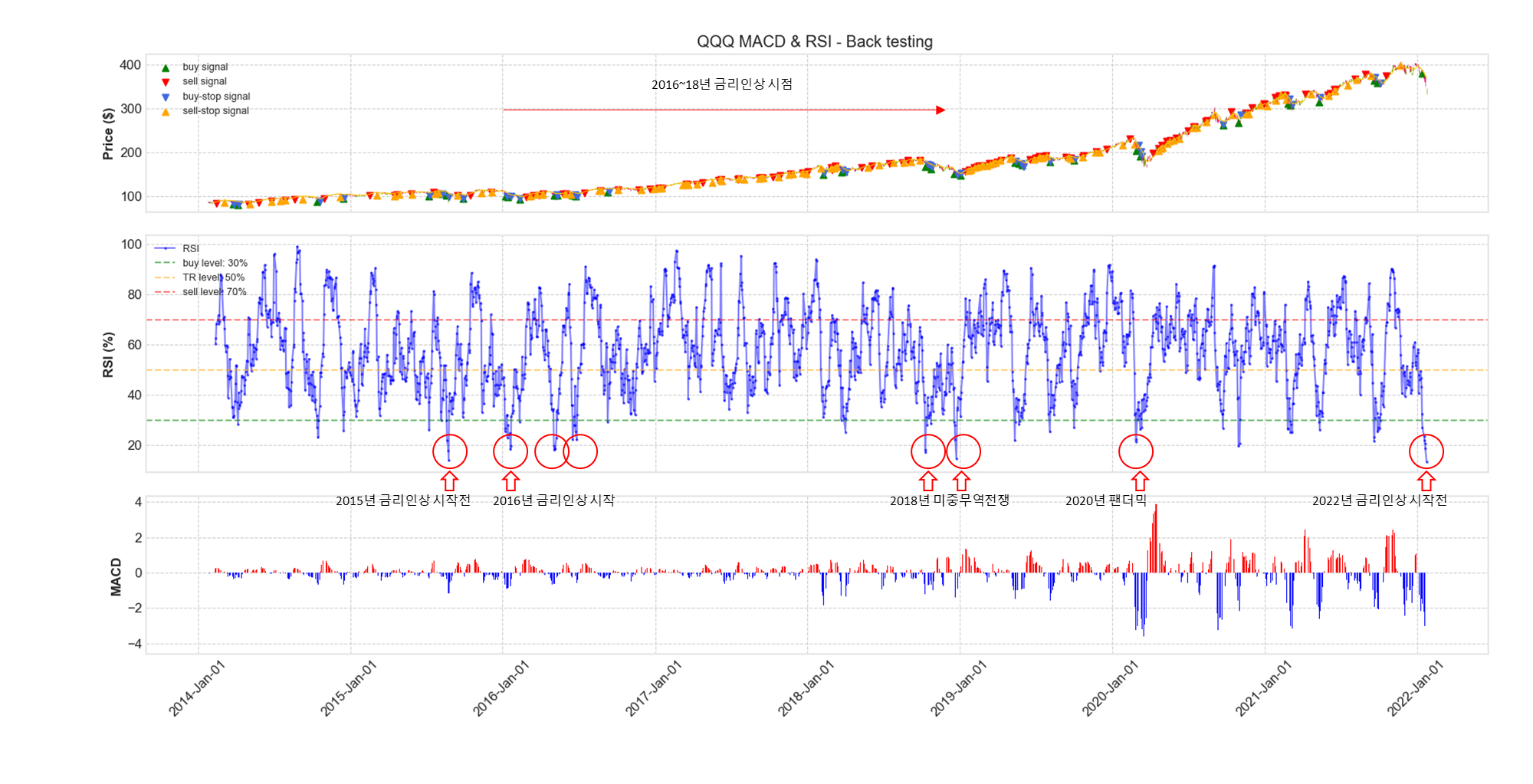Viewport: 1533px width, 784px height.
Task: Click the '2018년 미중무역전쟁' annotation text
Action: pyautogui.click(x=949, y=500)
